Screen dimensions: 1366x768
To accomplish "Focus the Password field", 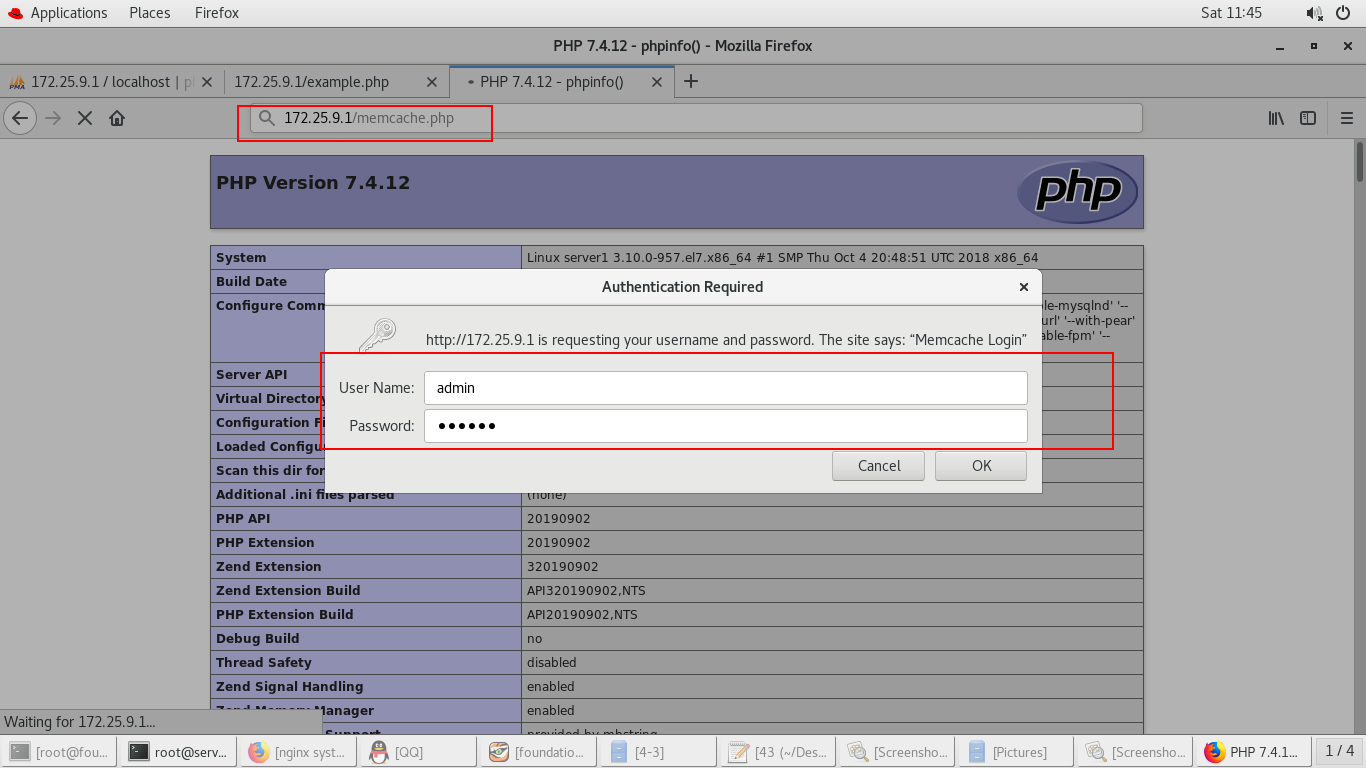I will [x=726, y=426].
